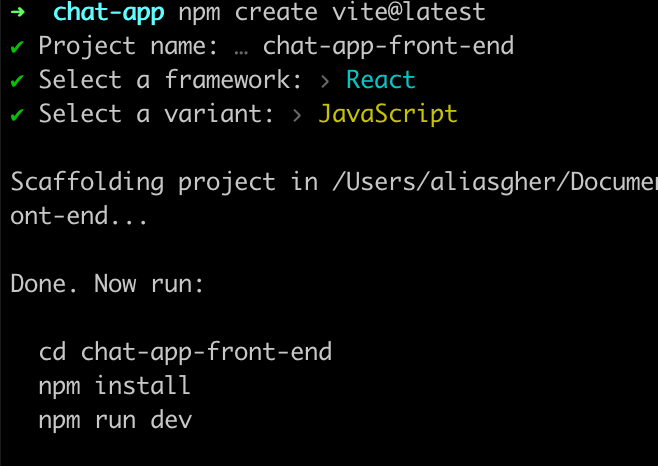Click the '/Users/aliasgher/Documen' path text
658x466 pixels.
click(495, 182)
